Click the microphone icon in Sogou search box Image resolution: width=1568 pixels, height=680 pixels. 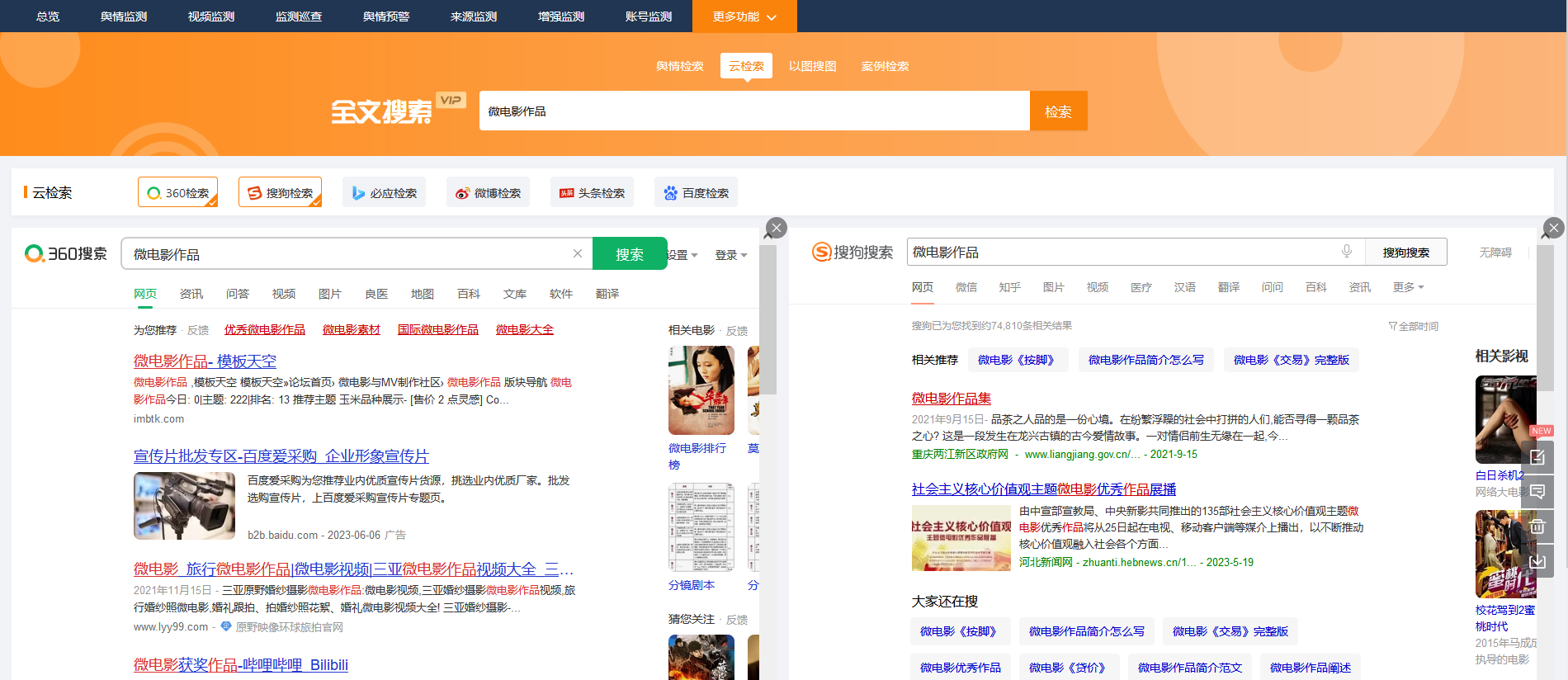1346,252
